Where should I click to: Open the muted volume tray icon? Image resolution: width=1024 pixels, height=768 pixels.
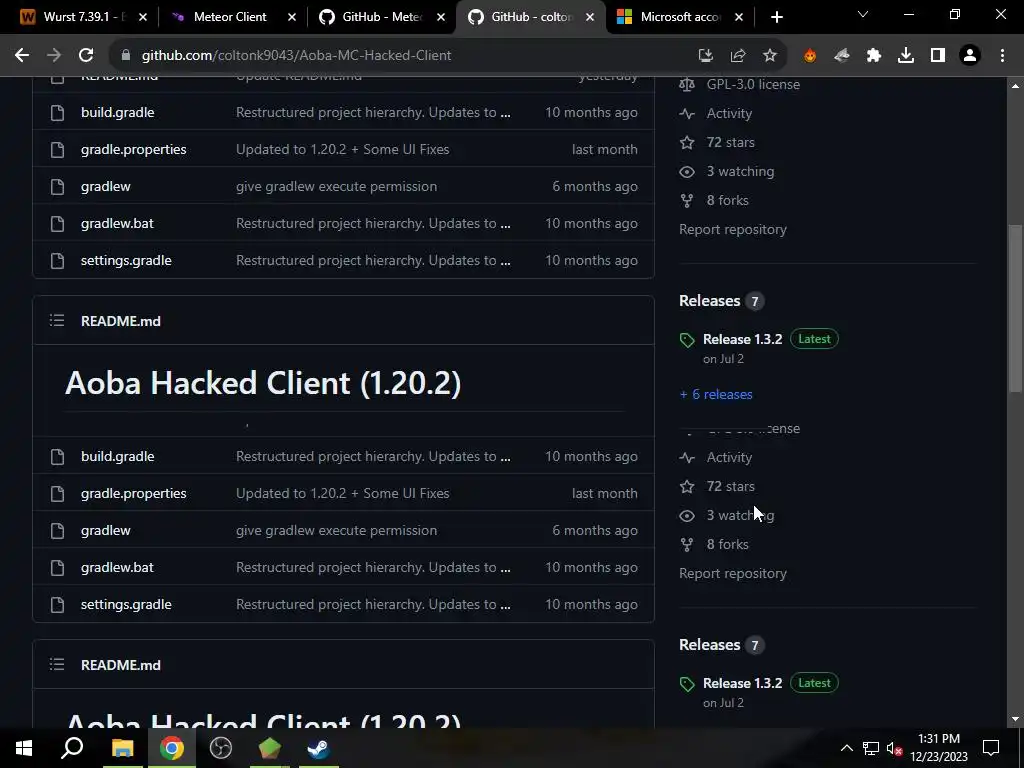(x=895, y=748)
